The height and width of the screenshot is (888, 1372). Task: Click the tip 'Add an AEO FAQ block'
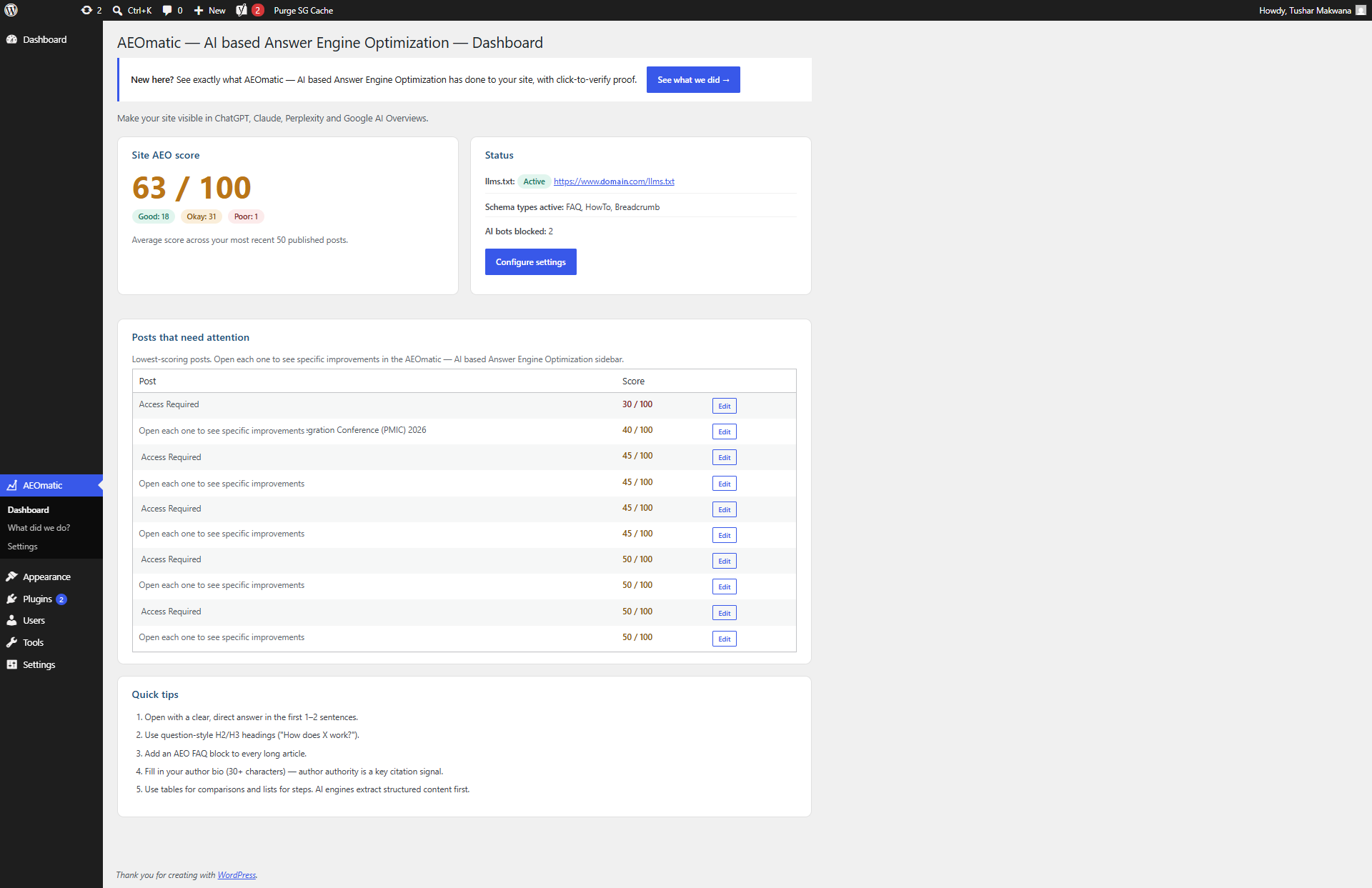[x=226, y=754]
